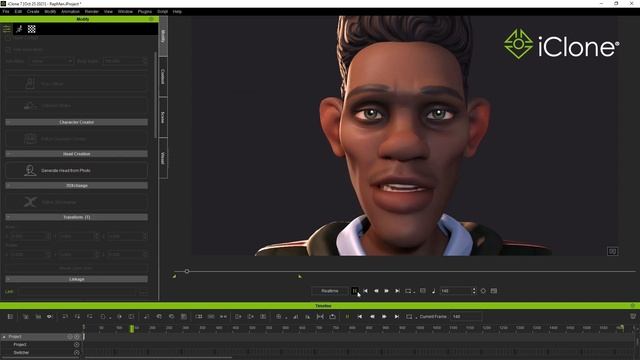Click the play bar frame number field
640x360 pixels.
[x=455, y=291]
